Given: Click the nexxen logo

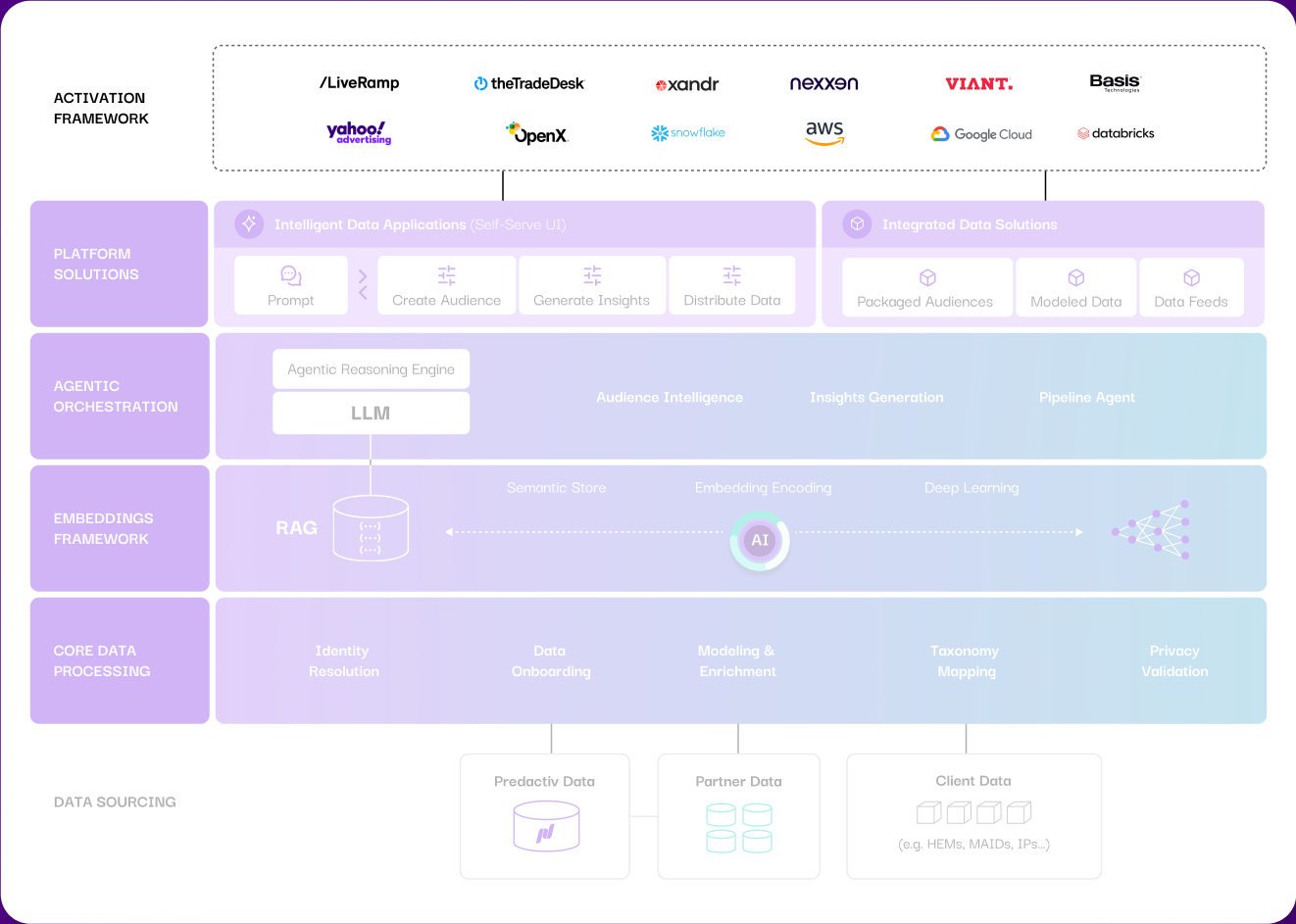Looking at the screenshot, I should click(x=823, y=83).
